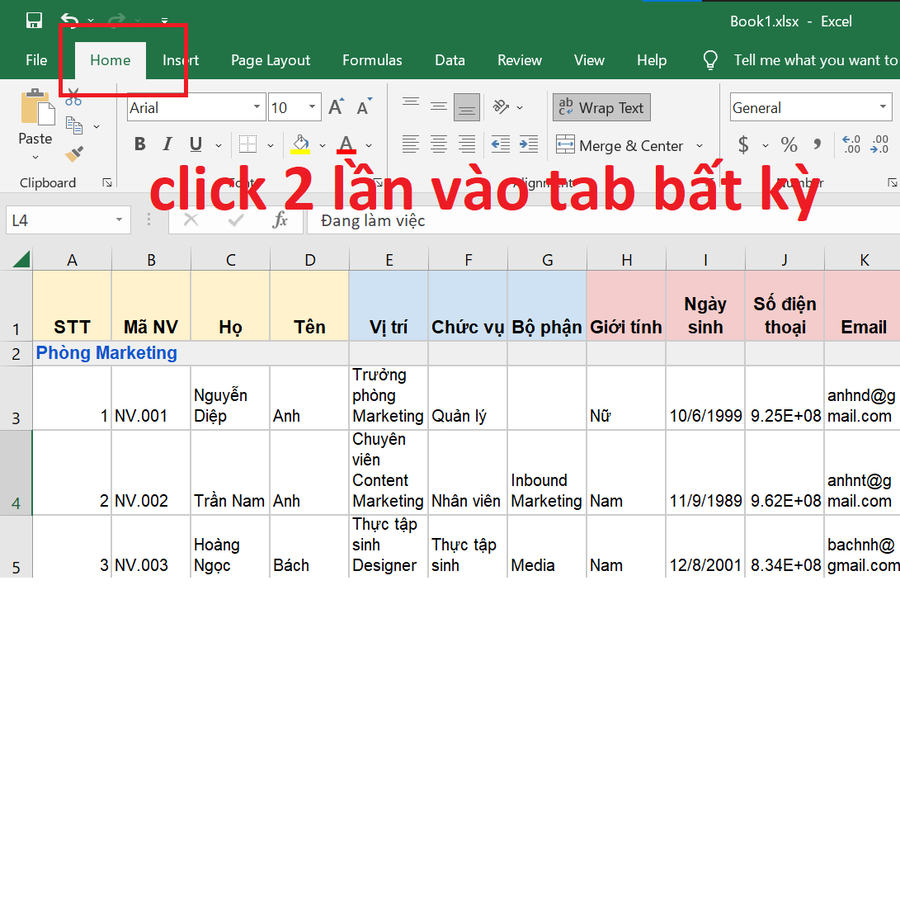Click the formula bar text Đang làm việc
The image size is (900, 911).
coord(373,221)
